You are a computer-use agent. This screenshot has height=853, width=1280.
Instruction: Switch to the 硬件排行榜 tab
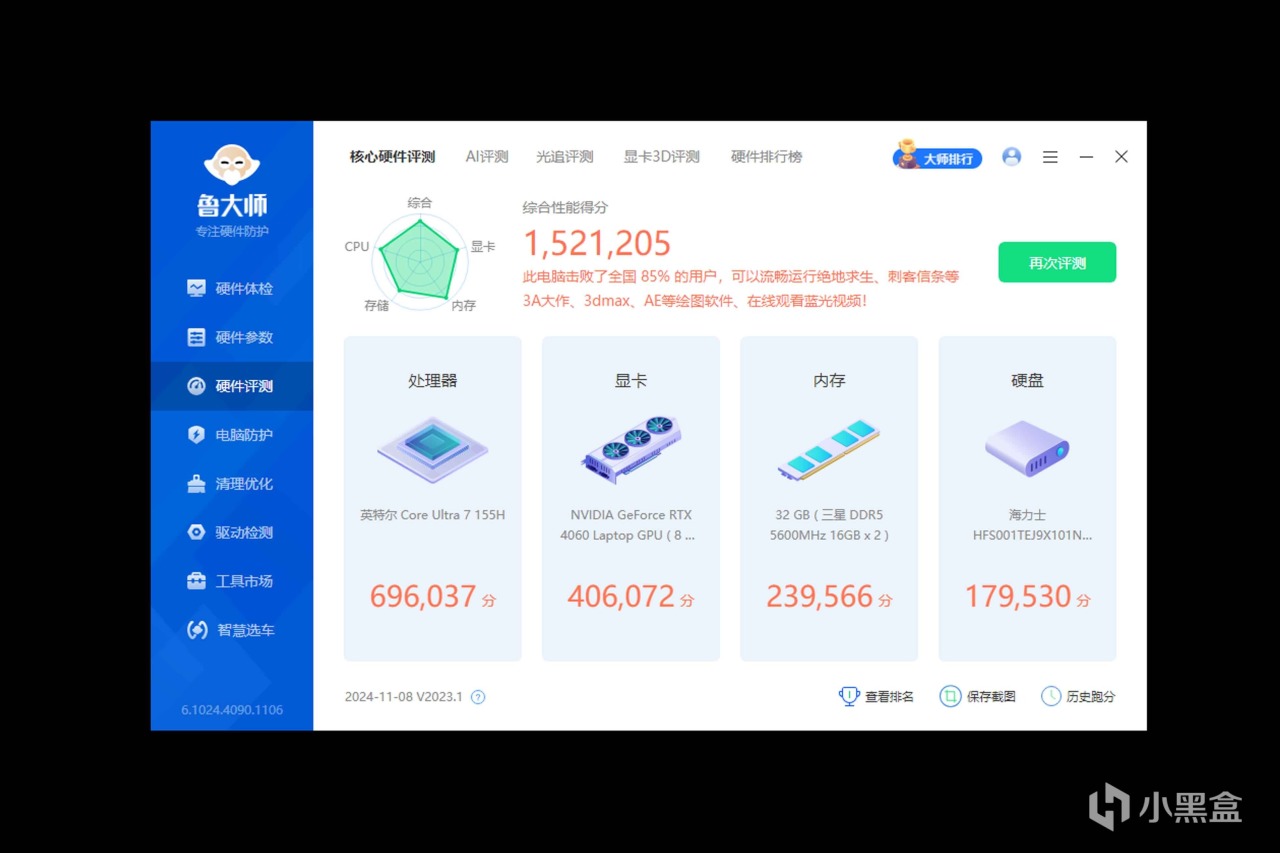click(x=767, y=157)
